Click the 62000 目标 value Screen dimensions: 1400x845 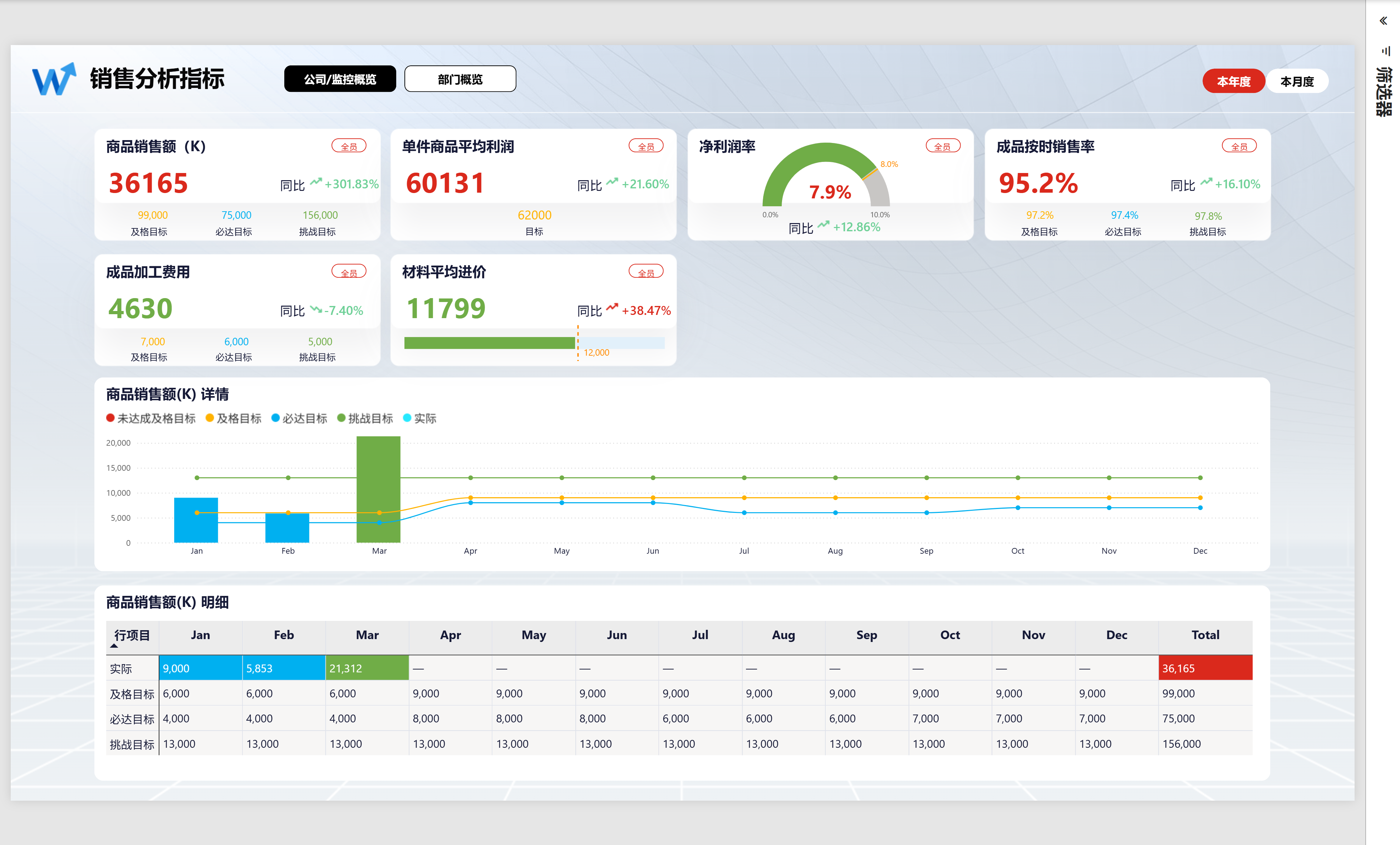(x=535, y=215)
